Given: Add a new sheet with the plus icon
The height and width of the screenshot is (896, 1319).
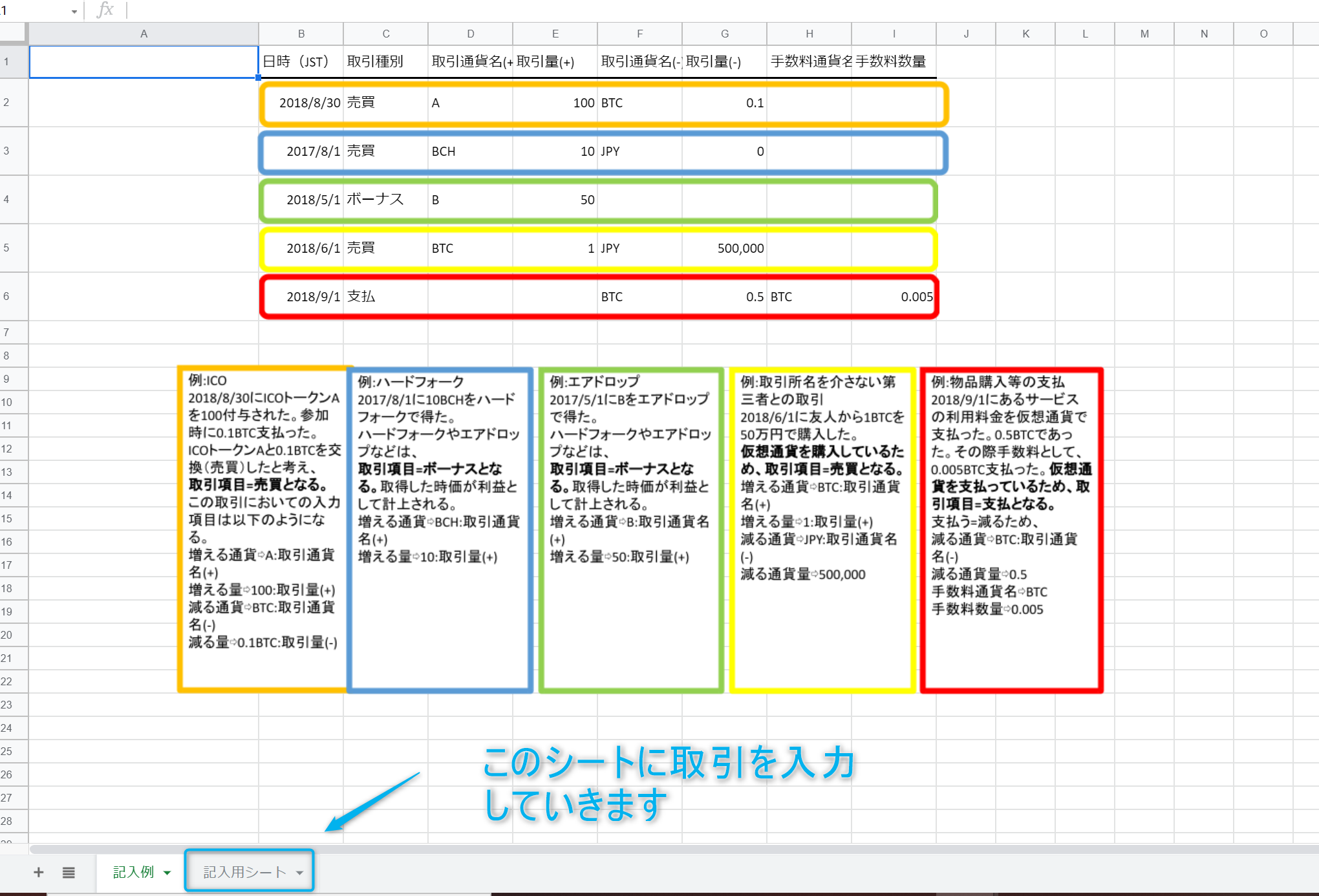Looking at the screenshot, I should [x=39, y=872].
